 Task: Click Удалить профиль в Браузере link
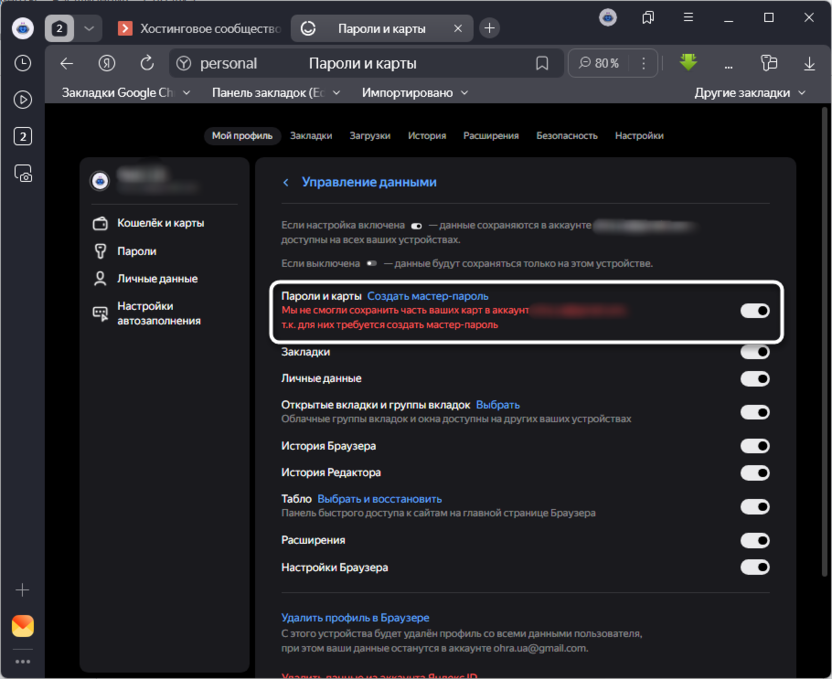point(355,618)
